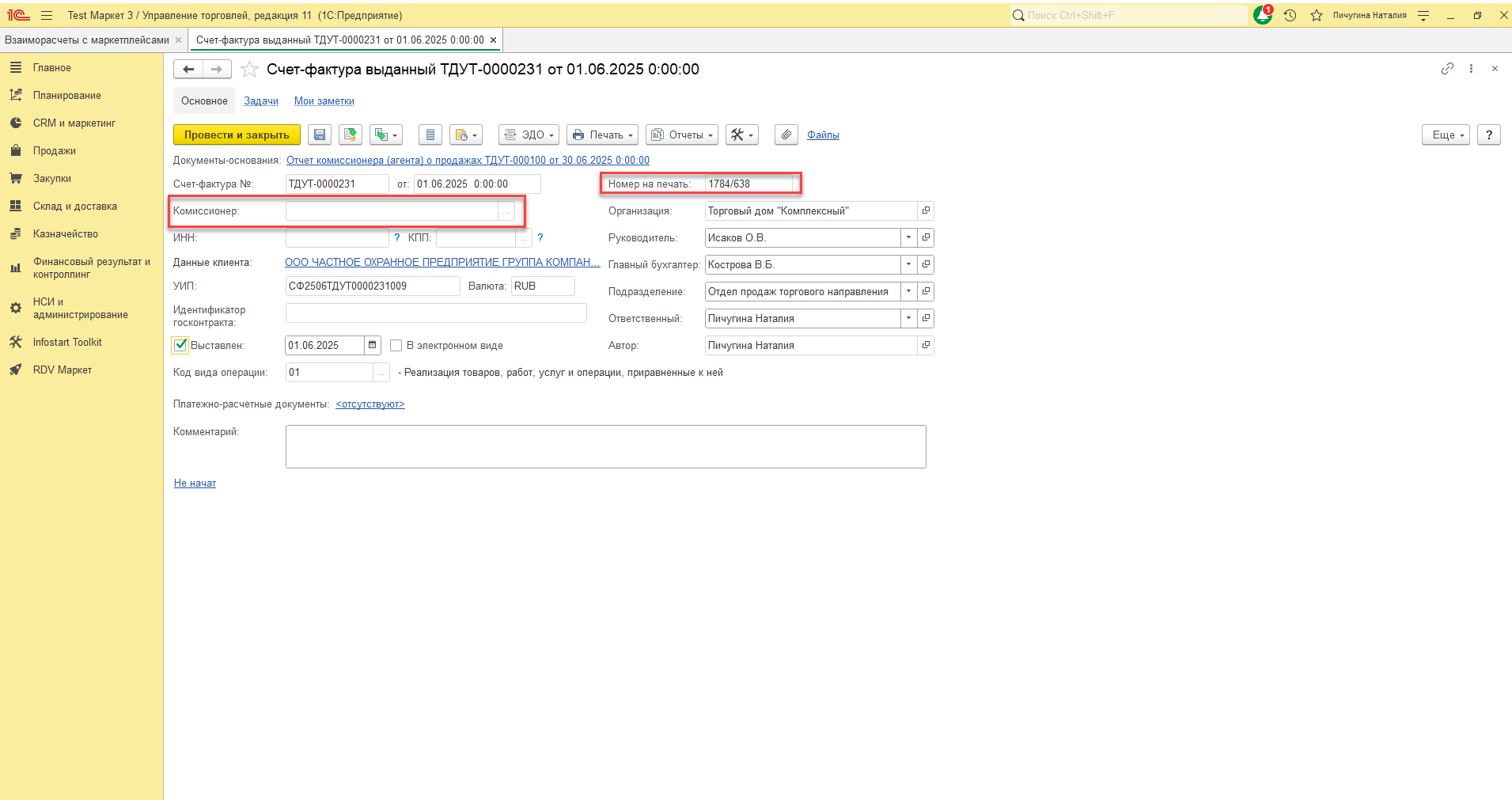1512x800 pixels.
Task: Copy link to document using chain icon
Action: pos(1447,69)
